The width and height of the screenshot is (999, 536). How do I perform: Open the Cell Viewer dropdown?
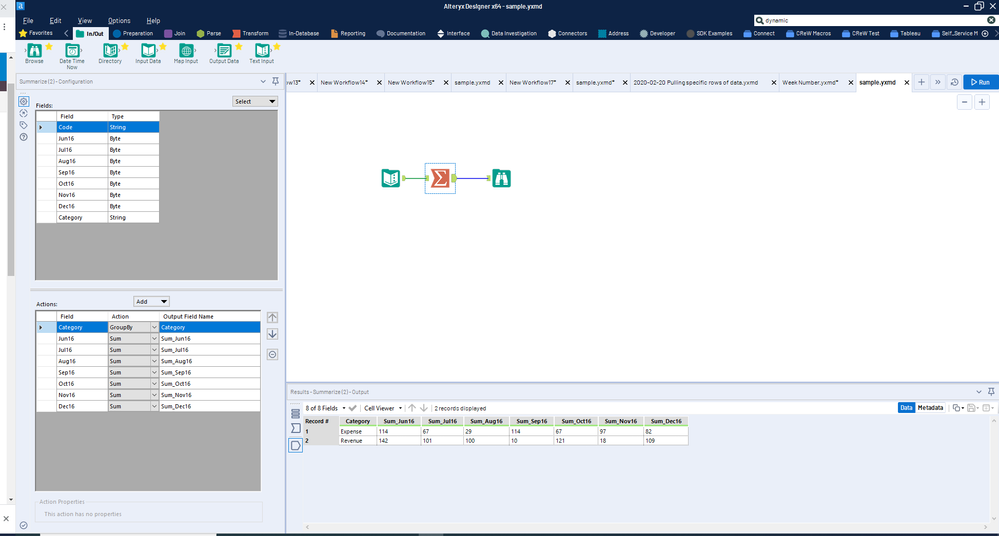383,408
